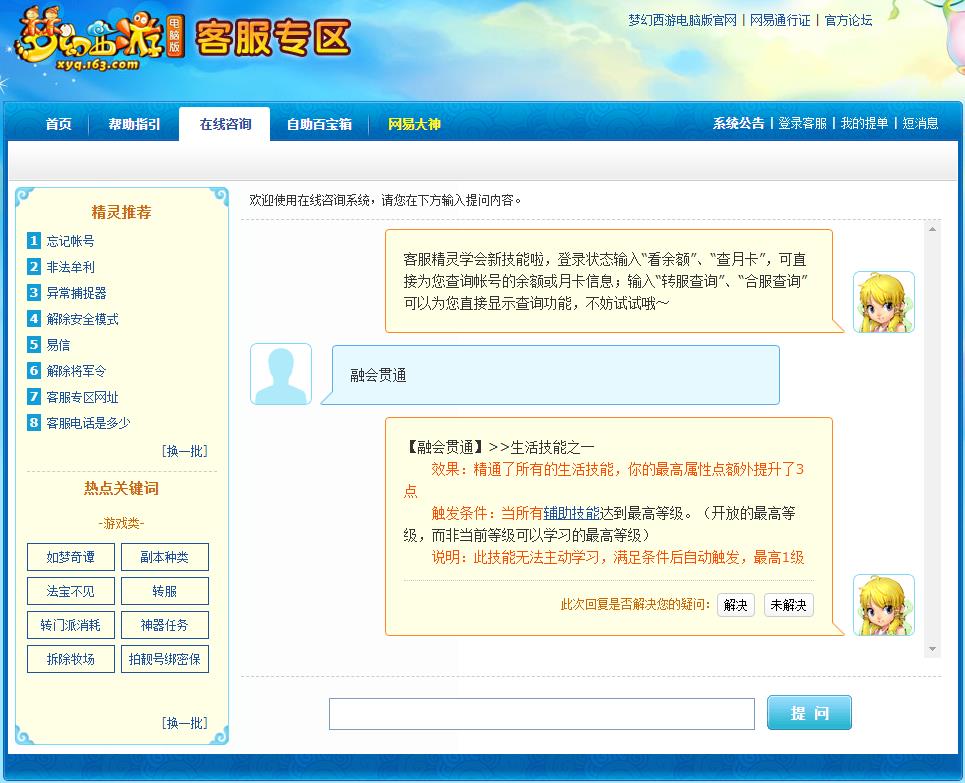The image size is (965, 783).
Task: Open 系统公告 link
Action: (739, 123)
